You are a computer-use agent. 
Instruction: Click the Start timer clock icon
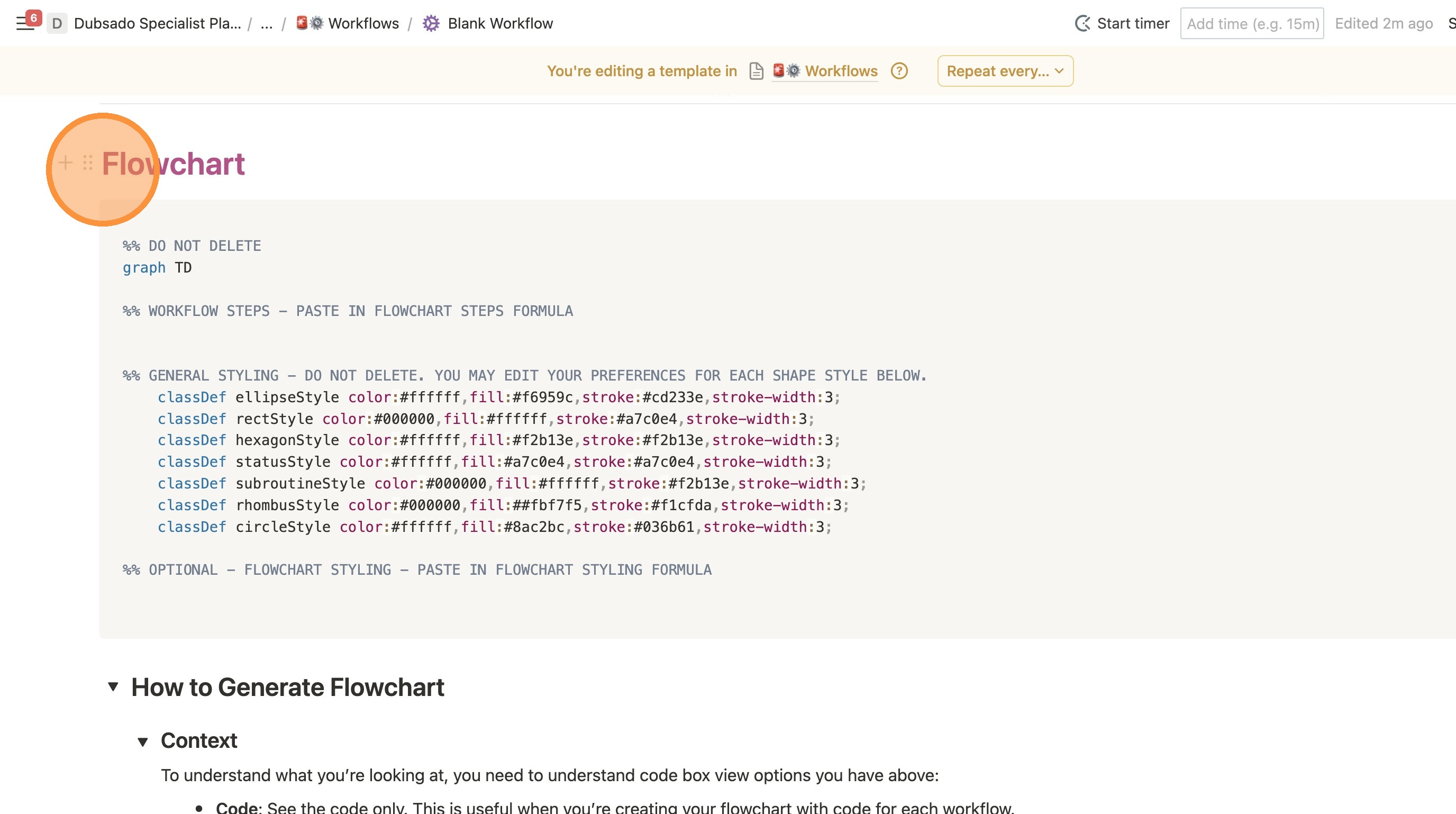1082,23
